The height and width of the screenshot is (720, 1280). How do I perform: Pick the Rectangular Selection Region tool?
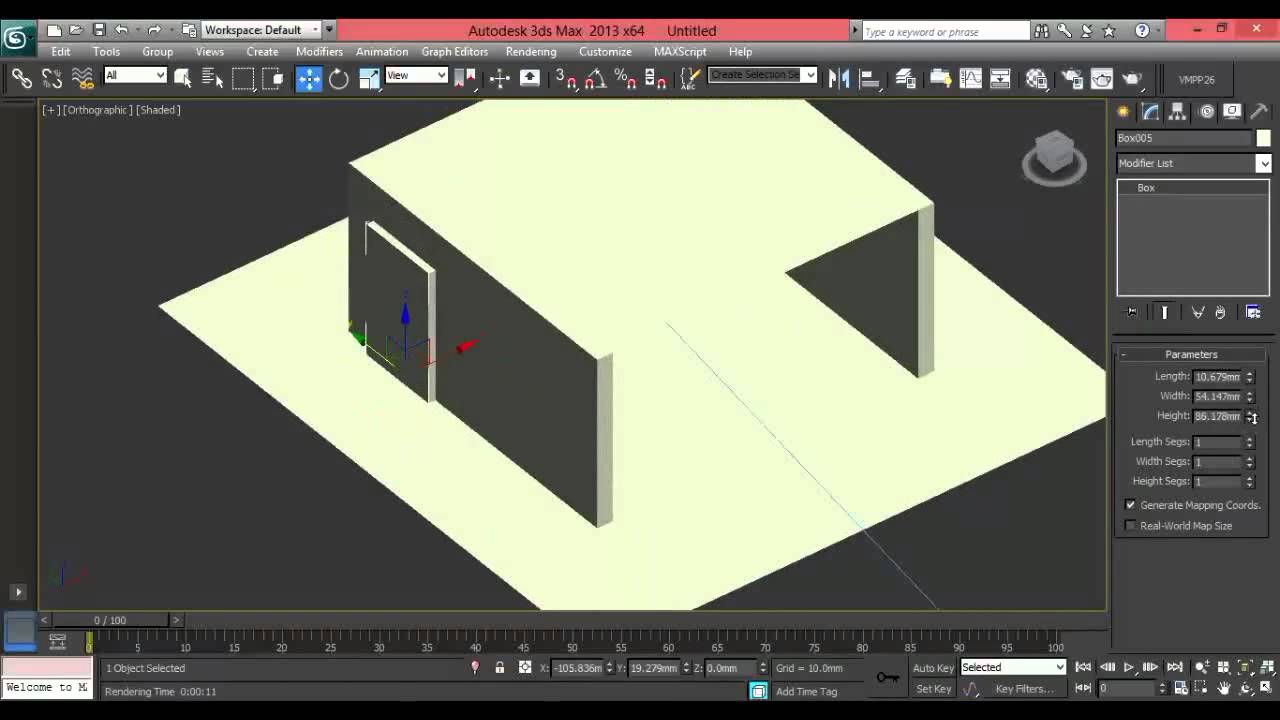tap(243, 78)
